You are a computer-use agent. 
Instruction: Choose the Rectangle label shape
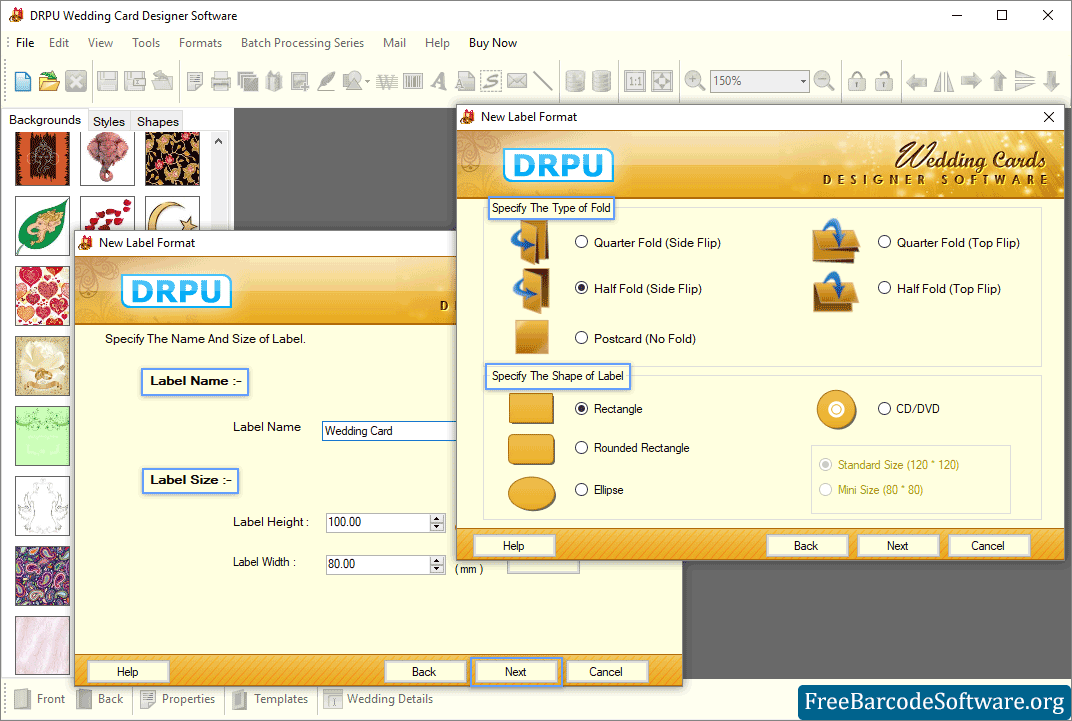pyautogui.click(x=581, y=409)
